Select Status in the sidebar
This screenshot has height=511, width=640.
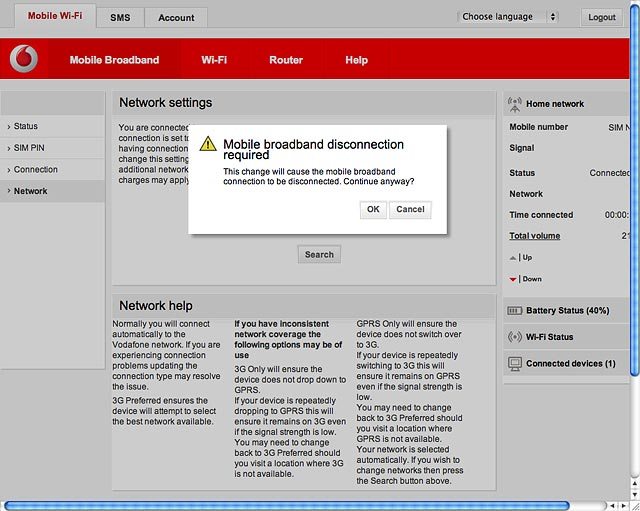click(53, 126)
